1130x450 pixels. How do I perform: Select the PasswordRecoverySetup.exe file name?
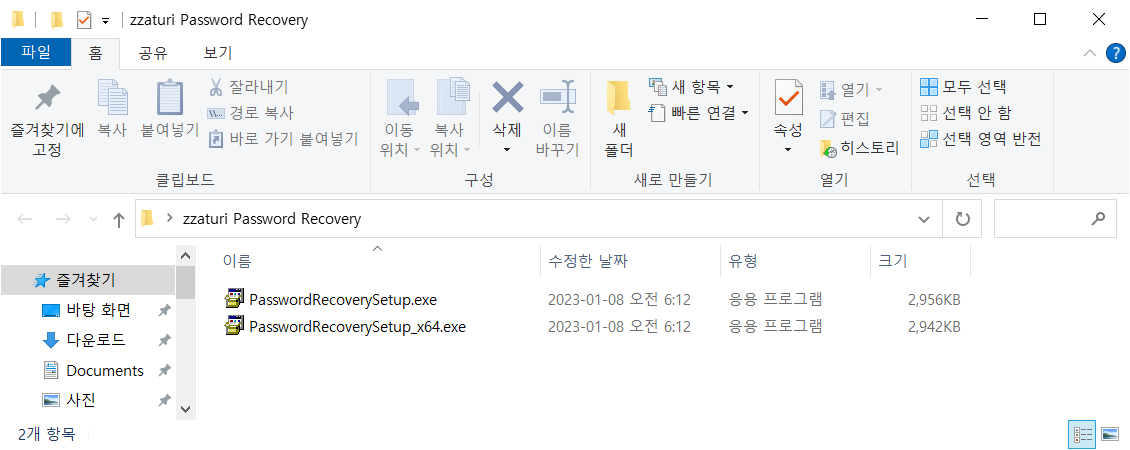pyautogui.click(x=343, y=299)
